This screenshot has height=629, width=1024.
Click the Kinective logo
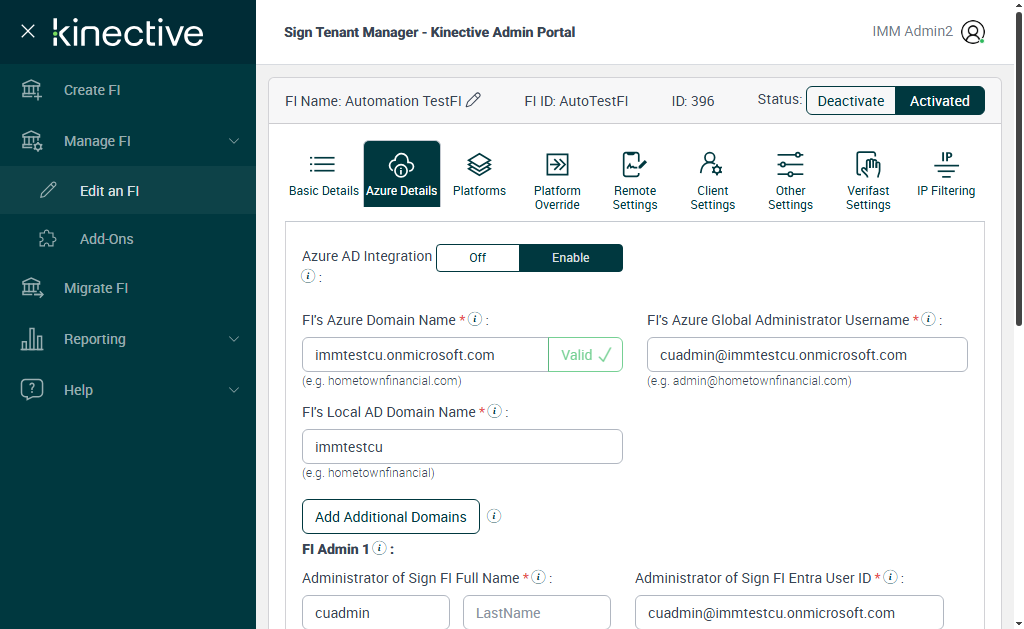(x=128, y=33)
